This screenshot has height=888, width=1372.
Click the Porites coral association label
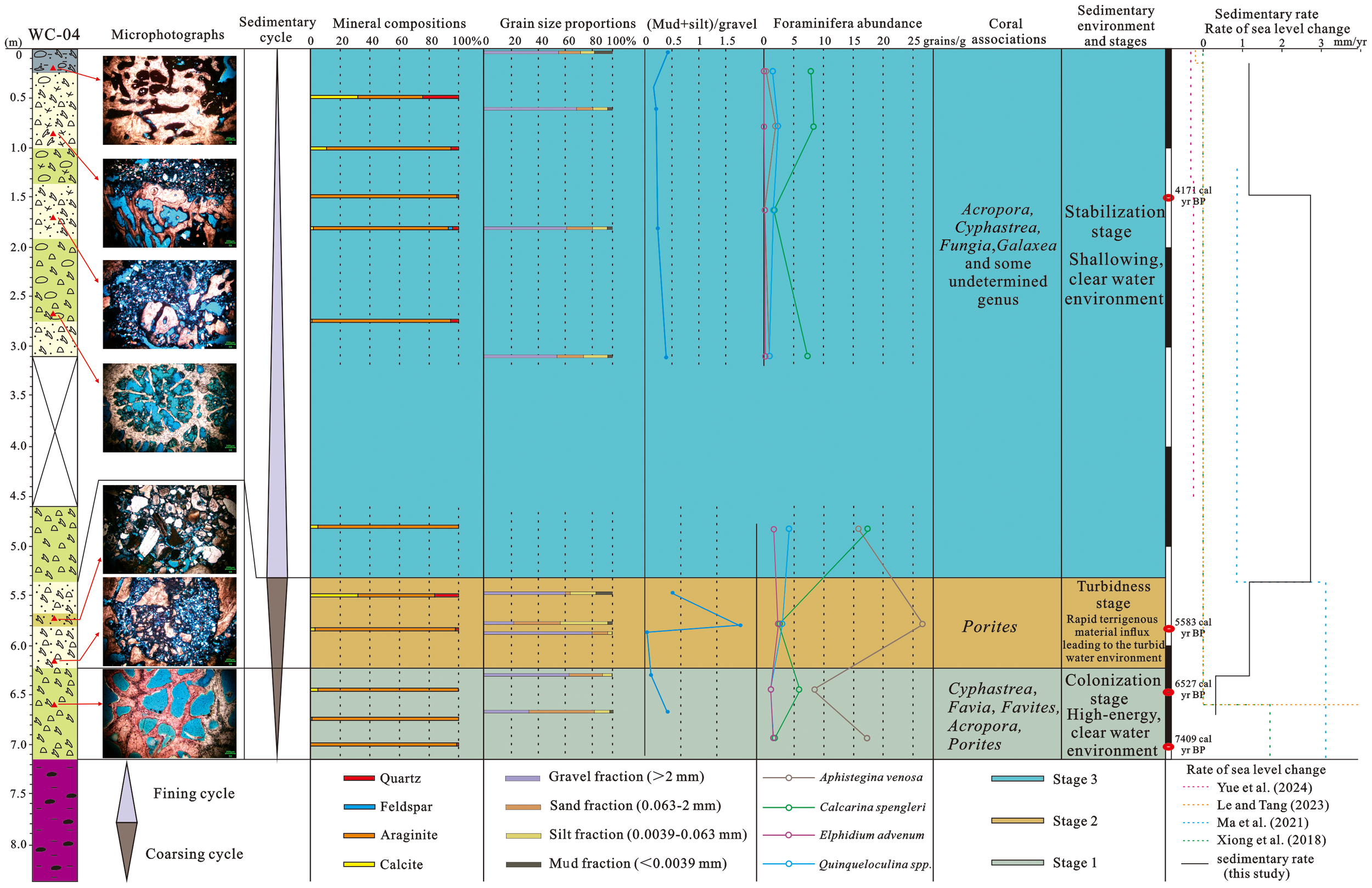coord(989,627)
